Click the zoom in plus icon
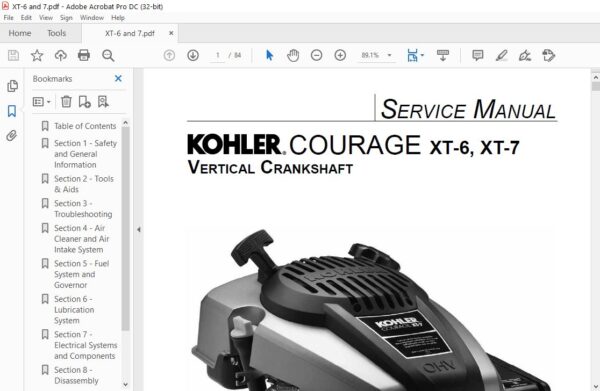This screenshot has width=600, height=391. pos(340,55)
